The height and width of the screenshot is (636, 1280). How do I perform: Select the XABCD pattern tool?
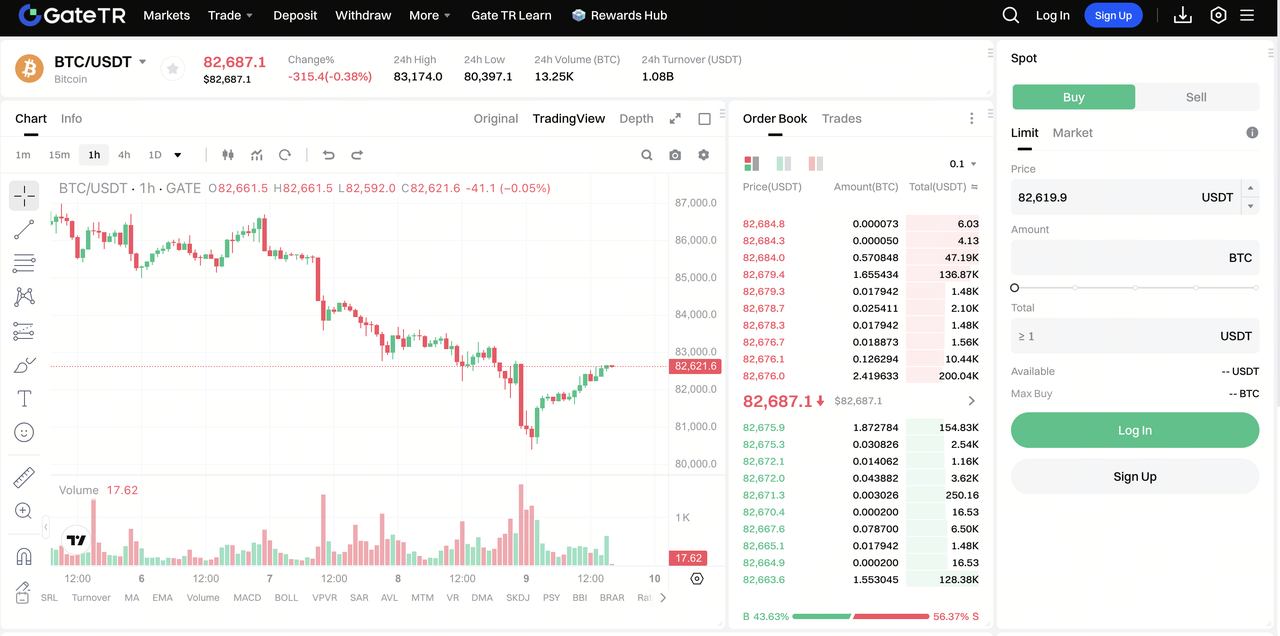coord(24,297)
